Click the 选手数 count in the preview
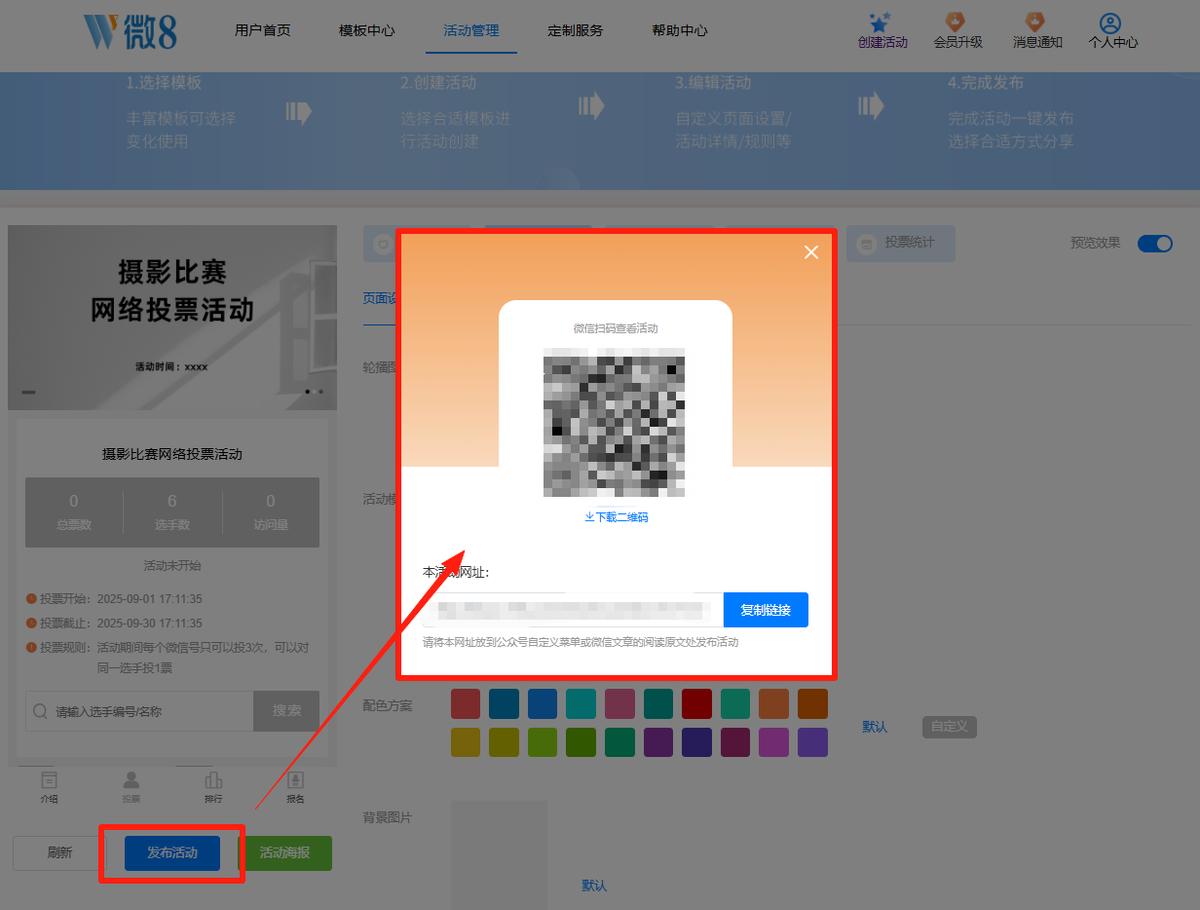 click(172, 511)
